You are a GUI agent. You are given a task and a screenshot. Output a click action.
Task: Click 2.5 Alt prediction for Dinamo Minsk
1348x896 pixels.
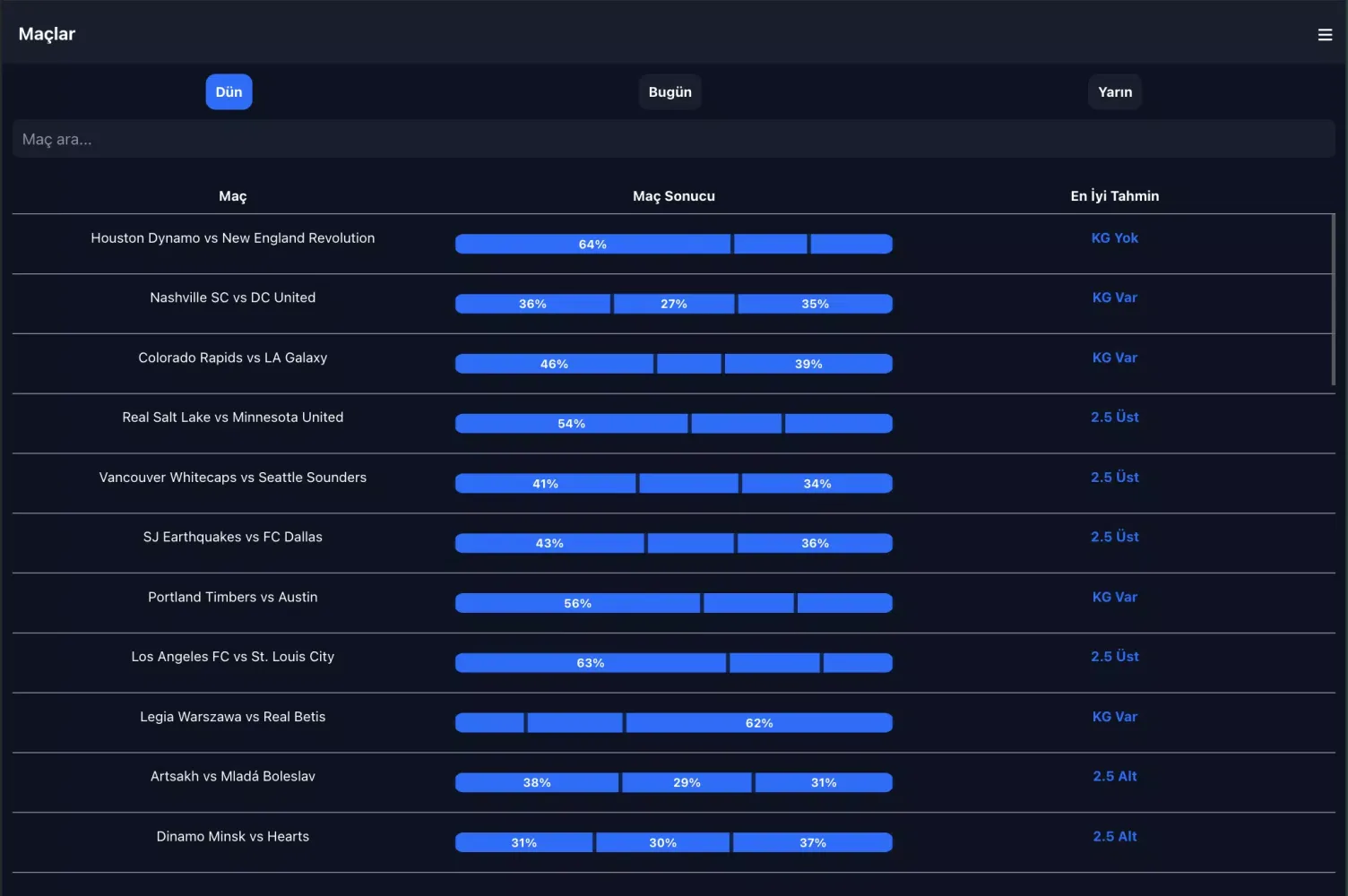[1115, 836]
